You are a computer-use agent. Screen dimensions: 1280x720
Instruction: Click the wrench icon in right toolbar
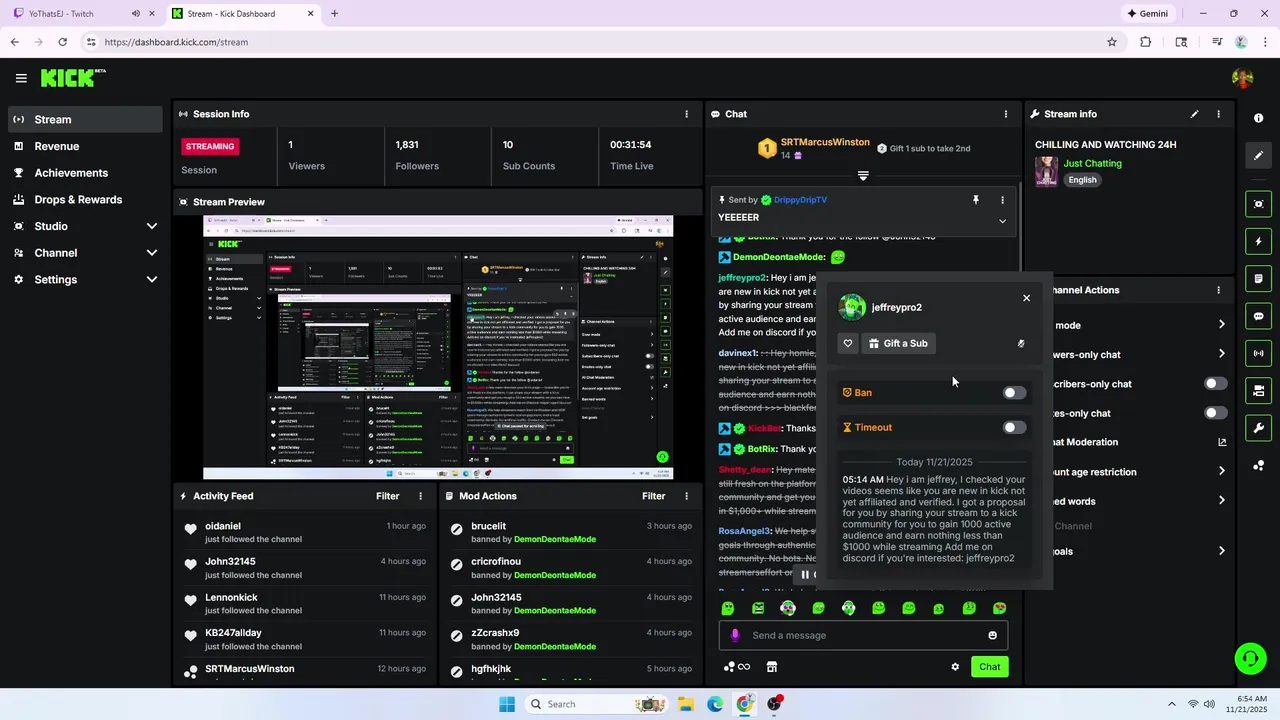1258,428
